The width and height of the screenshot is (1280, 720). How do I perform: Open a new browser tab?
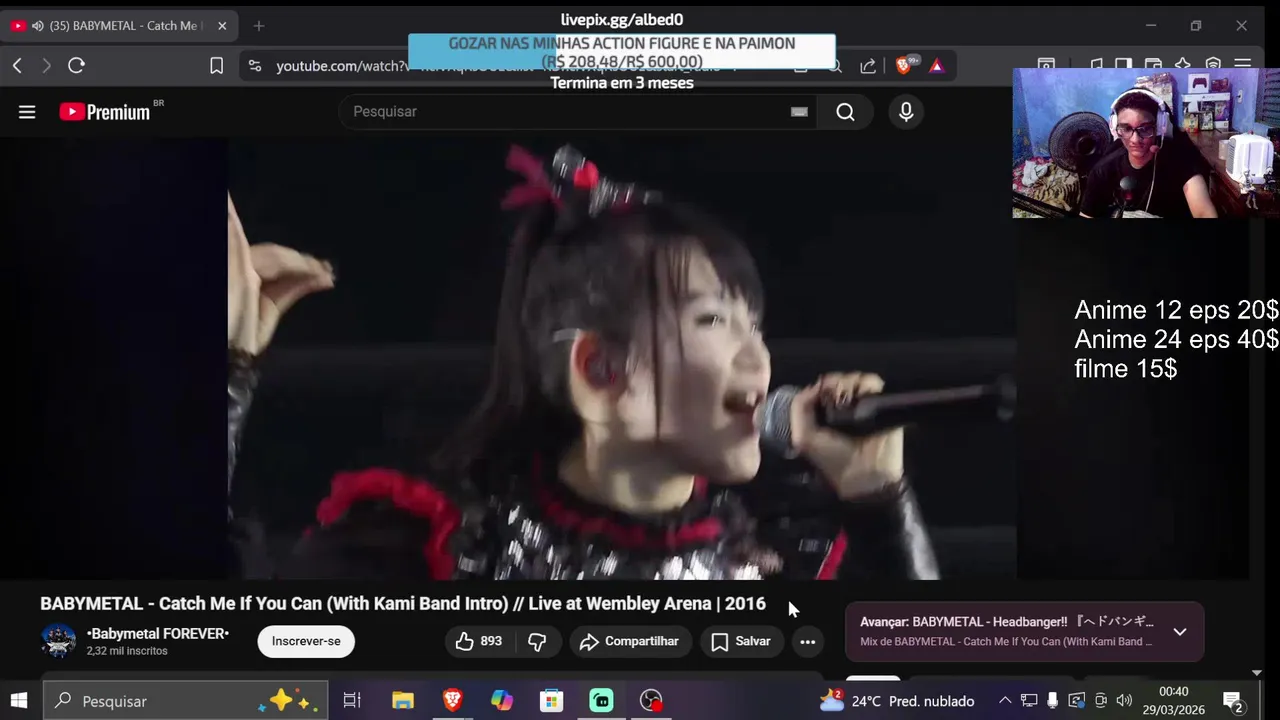(259, 26)
